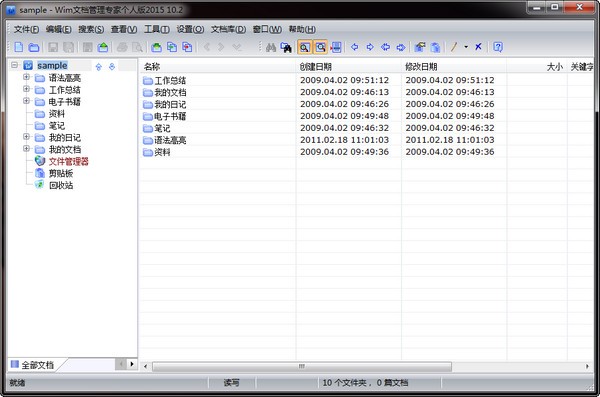Screen dimensions: 600x397
Task: Open a library with the folder toolbar icon
Action: click(x=34, y=47)
